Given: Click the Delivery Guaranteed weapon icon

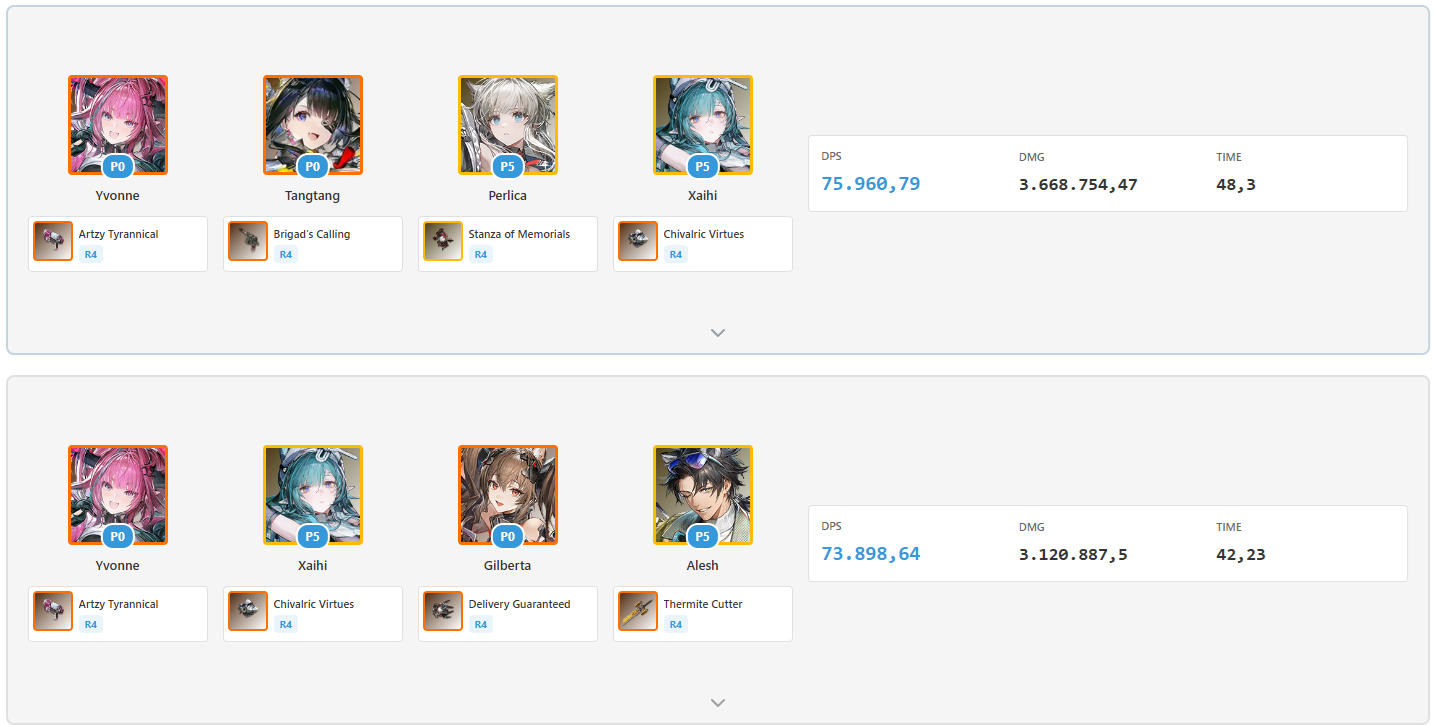Looking at the screenshot, I should click(x=443, y=611).
